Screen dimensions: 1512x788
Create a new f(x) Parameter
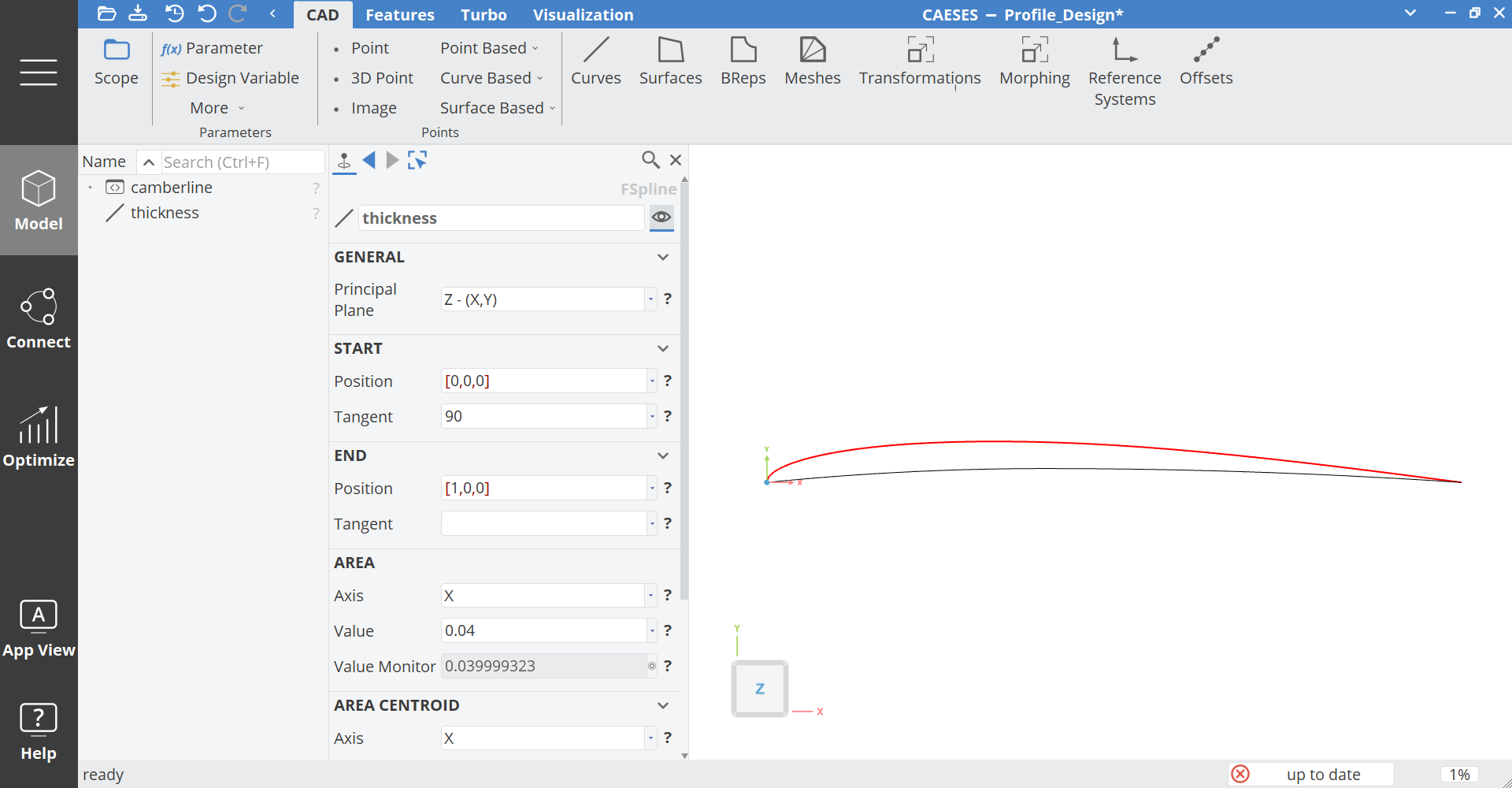pyautogui.click(x=212, y=48)
